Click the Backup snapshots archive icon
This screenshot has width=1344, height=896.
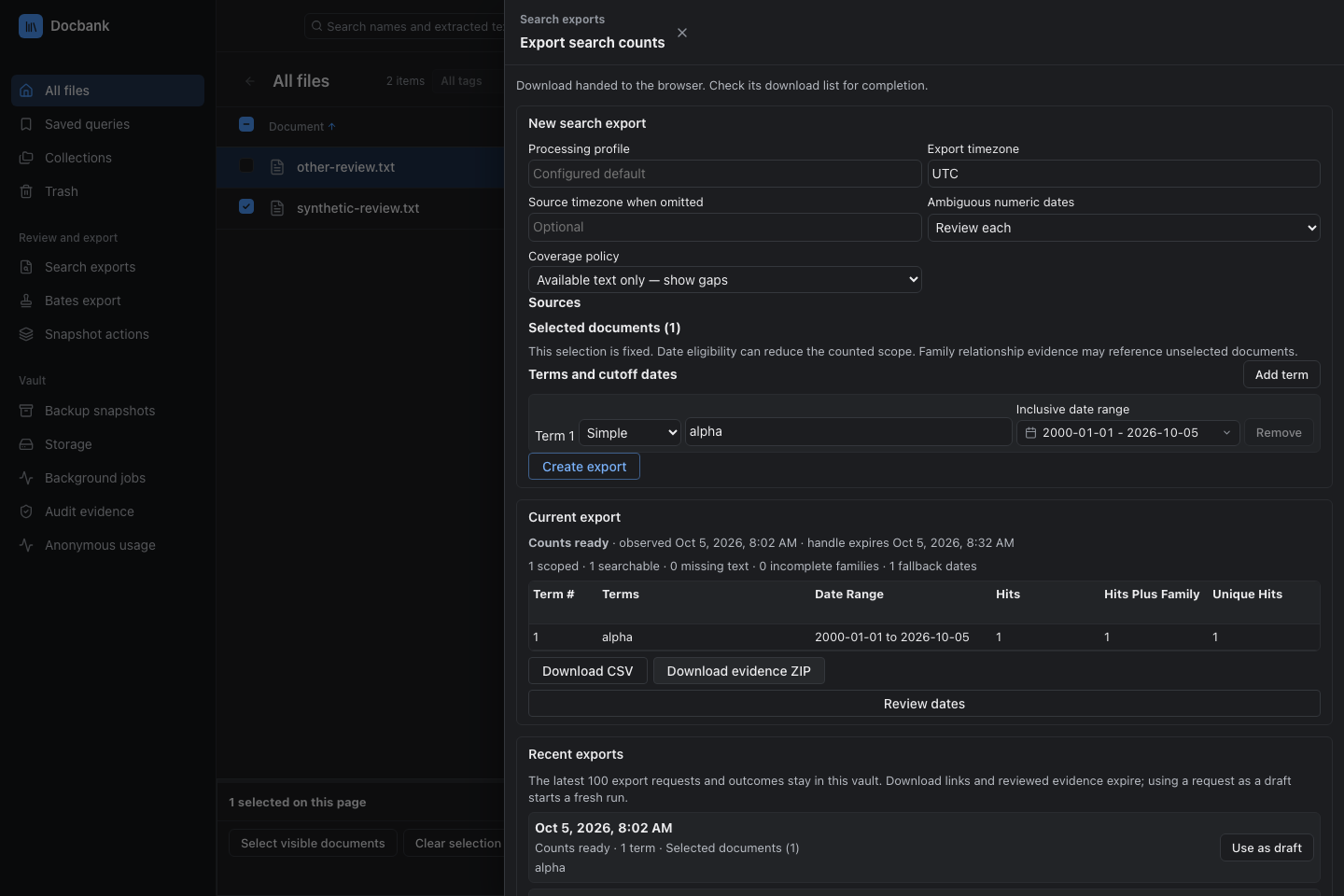[x=26, y=411]
